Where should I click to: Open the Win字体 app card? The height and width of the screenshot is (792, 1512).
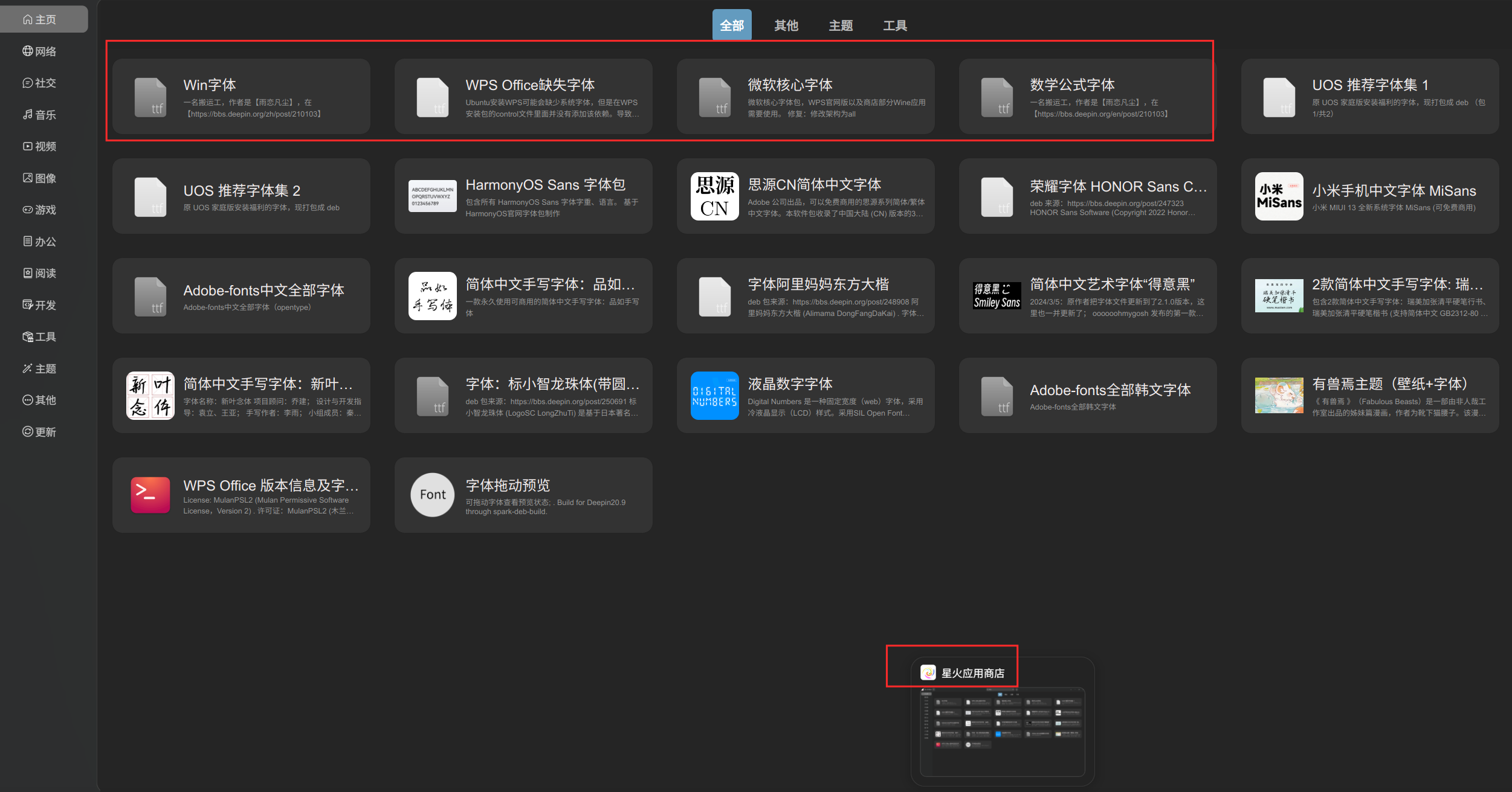pos(241,96)
